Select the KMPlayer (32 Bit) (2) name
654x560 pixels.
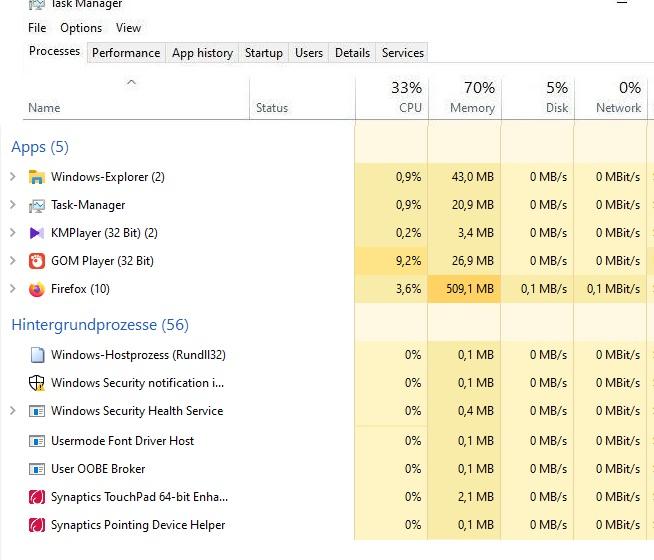coord(104,233)
